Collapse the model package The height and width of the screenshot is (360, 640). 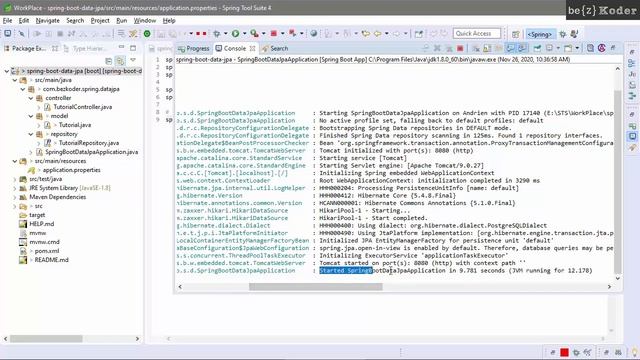(x=31, y=116)
